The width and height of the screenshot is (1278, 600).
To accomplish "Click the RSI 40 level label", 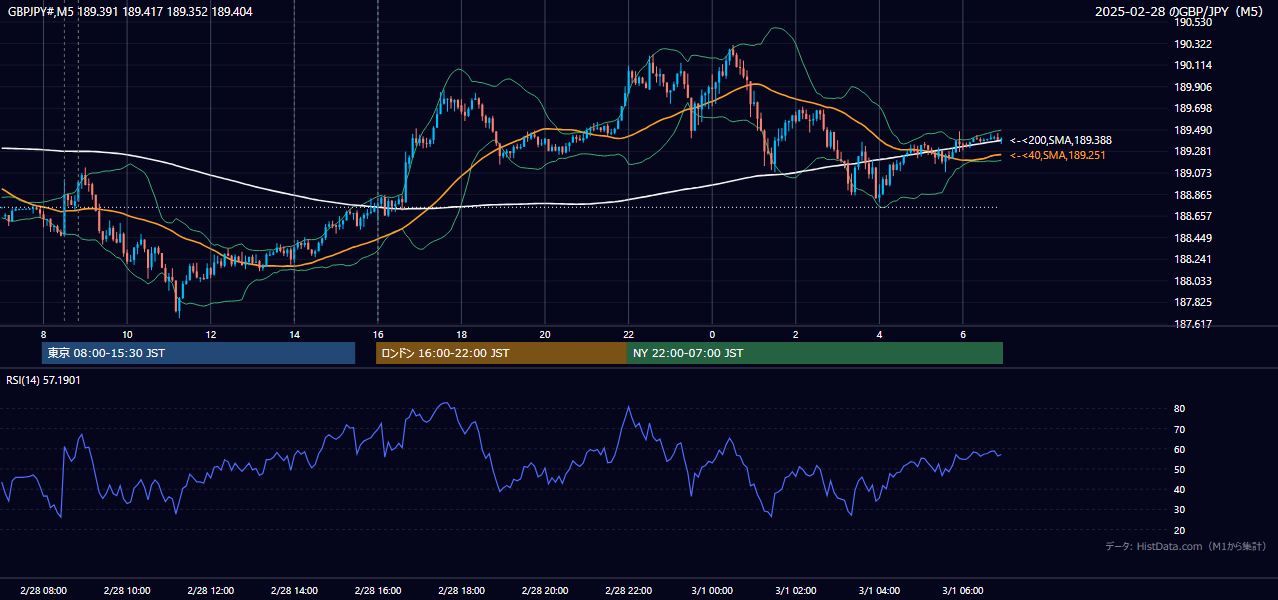I will click(x=1180, y=489).
